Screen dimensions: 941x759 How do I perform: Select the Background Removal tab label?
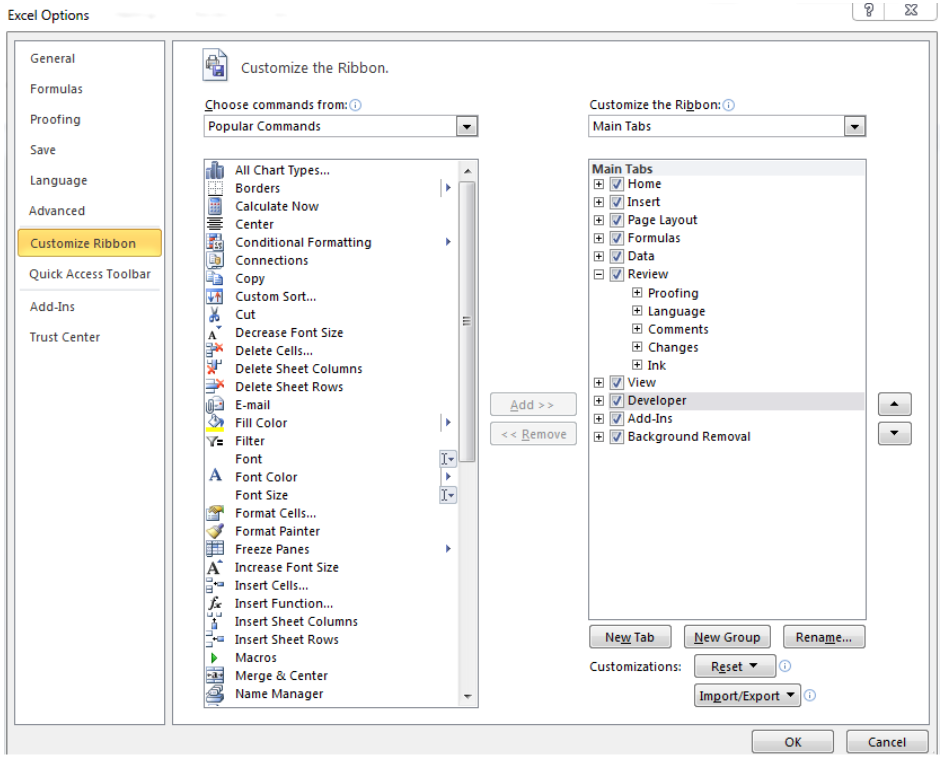pyautogui.click(x=689, y=437)
